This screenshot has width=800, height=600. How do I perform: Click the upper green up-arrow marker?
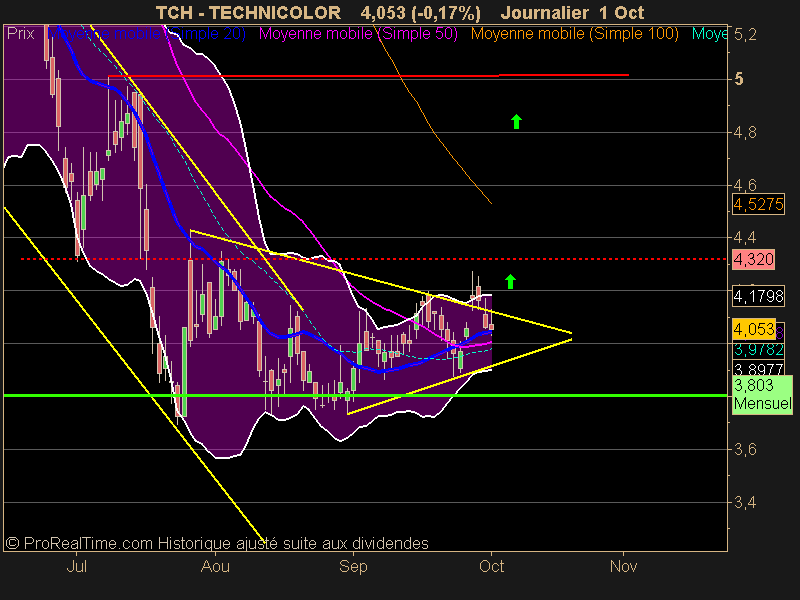click(516, 121)
